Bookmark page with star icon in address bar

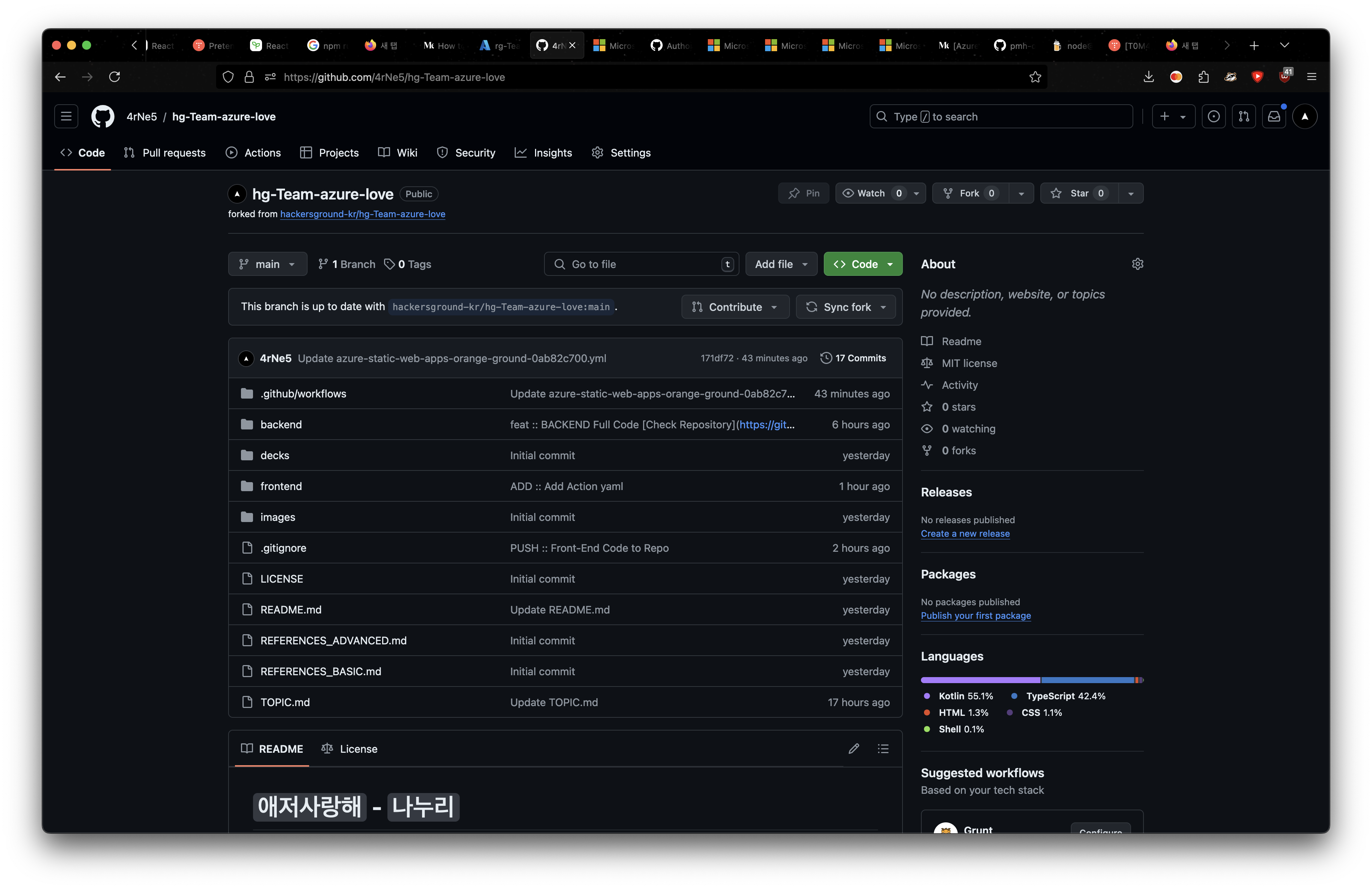click(1035, 77)
